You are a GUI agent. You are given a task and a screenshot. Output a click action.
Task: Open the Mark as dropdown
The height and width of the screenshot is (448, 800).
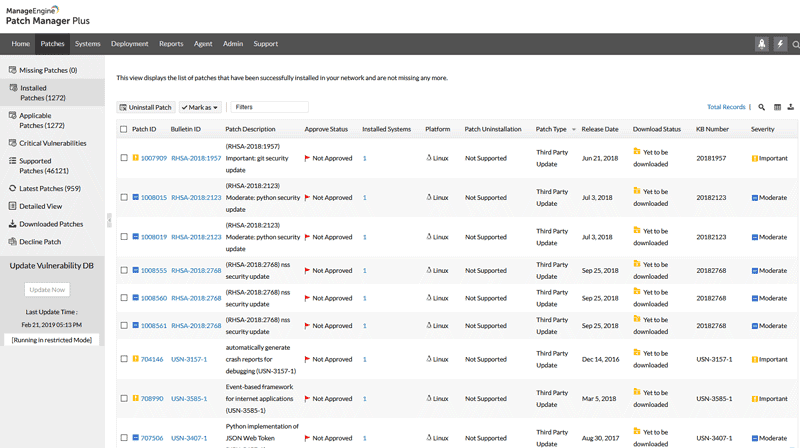[x=200, y=107]
